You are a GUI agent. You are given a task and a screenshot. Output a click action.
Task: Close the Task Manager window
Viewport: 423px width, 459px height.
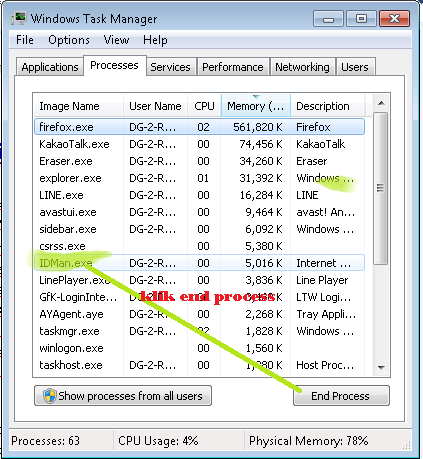coord(395,19)
